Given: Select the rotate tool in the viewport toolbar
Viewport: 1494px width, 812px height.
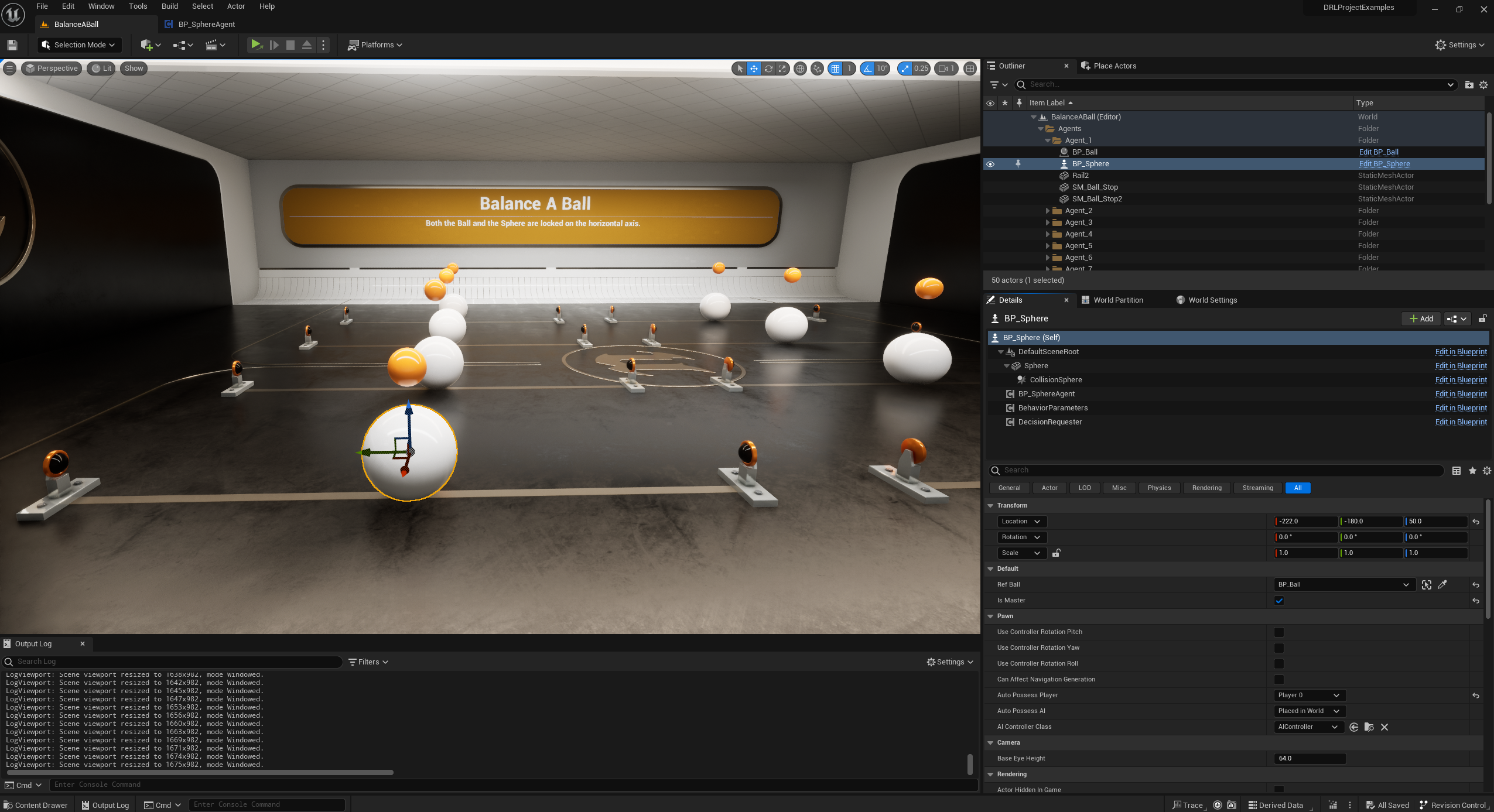Looking at the screenshot, I should (x=768, y=68).
